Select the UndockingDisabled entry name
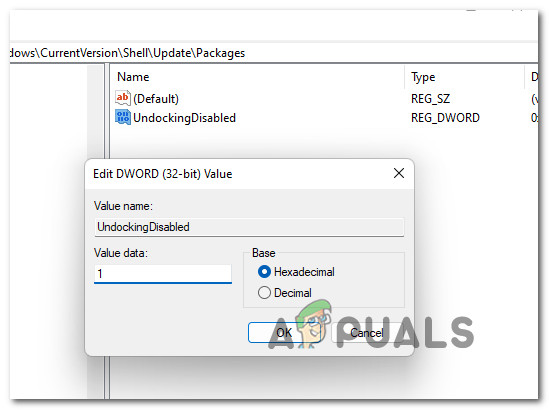 pyautogui.click(x=184, y=118)
